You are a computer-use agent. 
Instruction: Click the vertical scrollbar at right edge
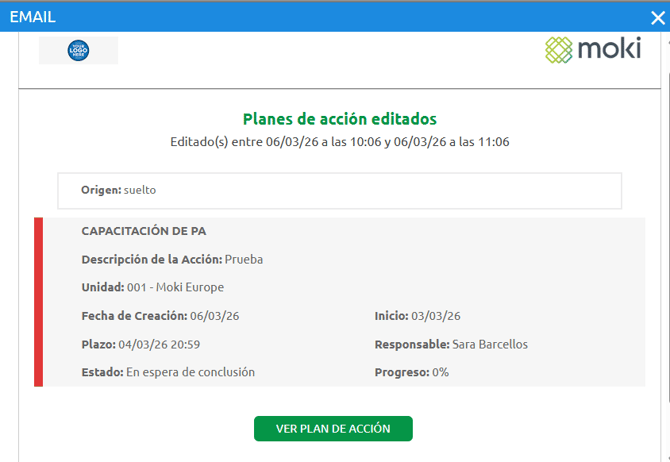pos(665,200)
